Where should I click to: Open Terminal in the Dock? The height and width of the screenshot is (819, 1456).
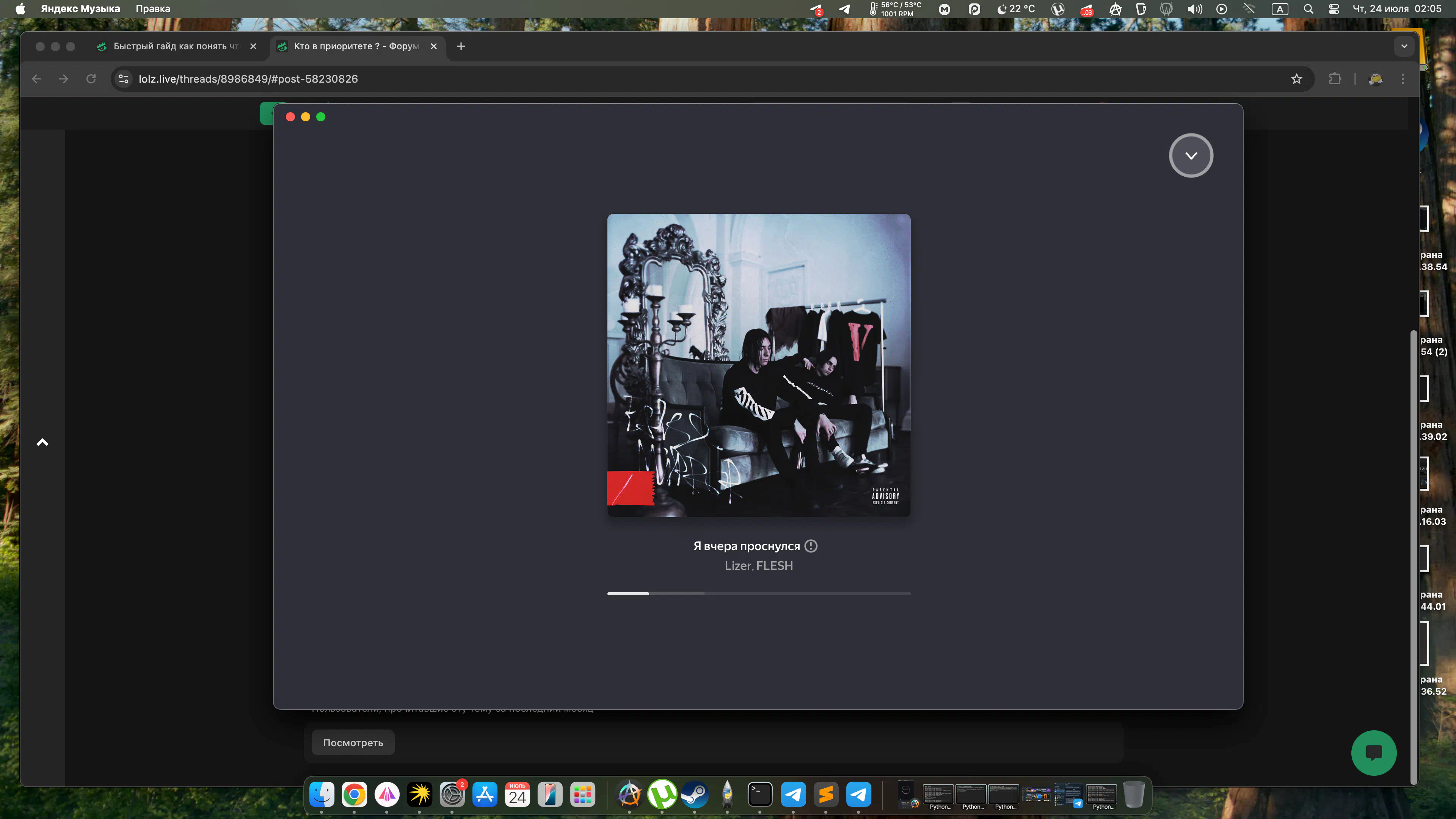pos(759,795)
